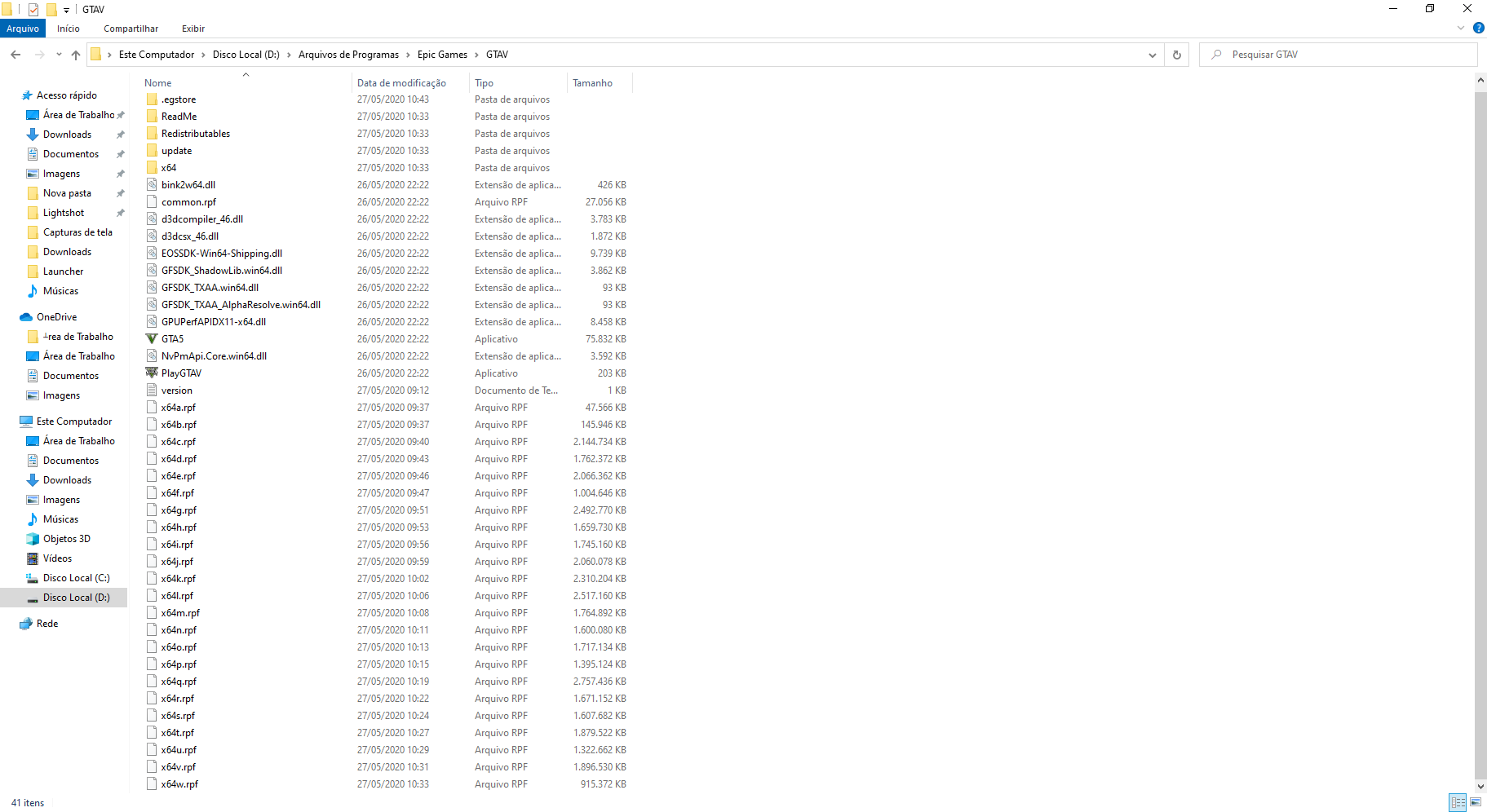The width and height of the screenshot is (1487, 812).
Task: Open the Help question mark icon
Action: (1479, 27)
